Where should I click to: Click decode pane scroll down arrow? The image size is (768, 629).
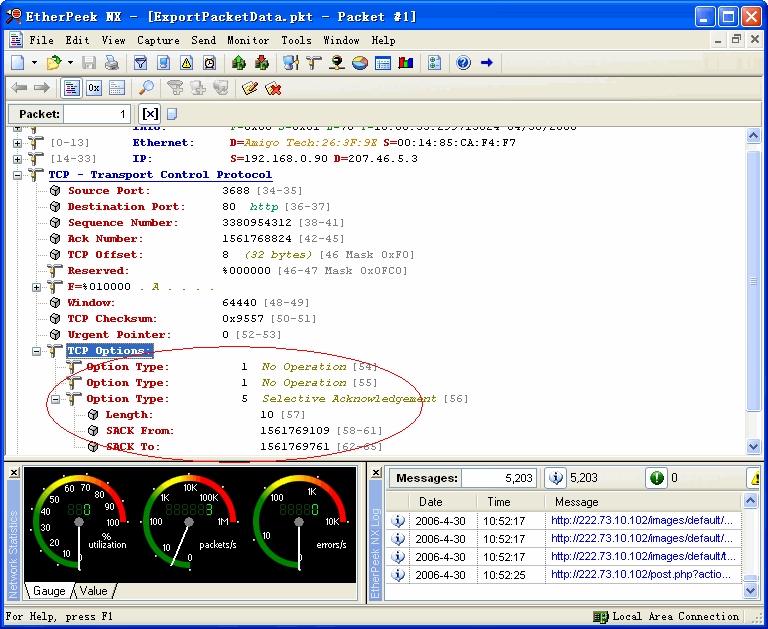point(753,446)
